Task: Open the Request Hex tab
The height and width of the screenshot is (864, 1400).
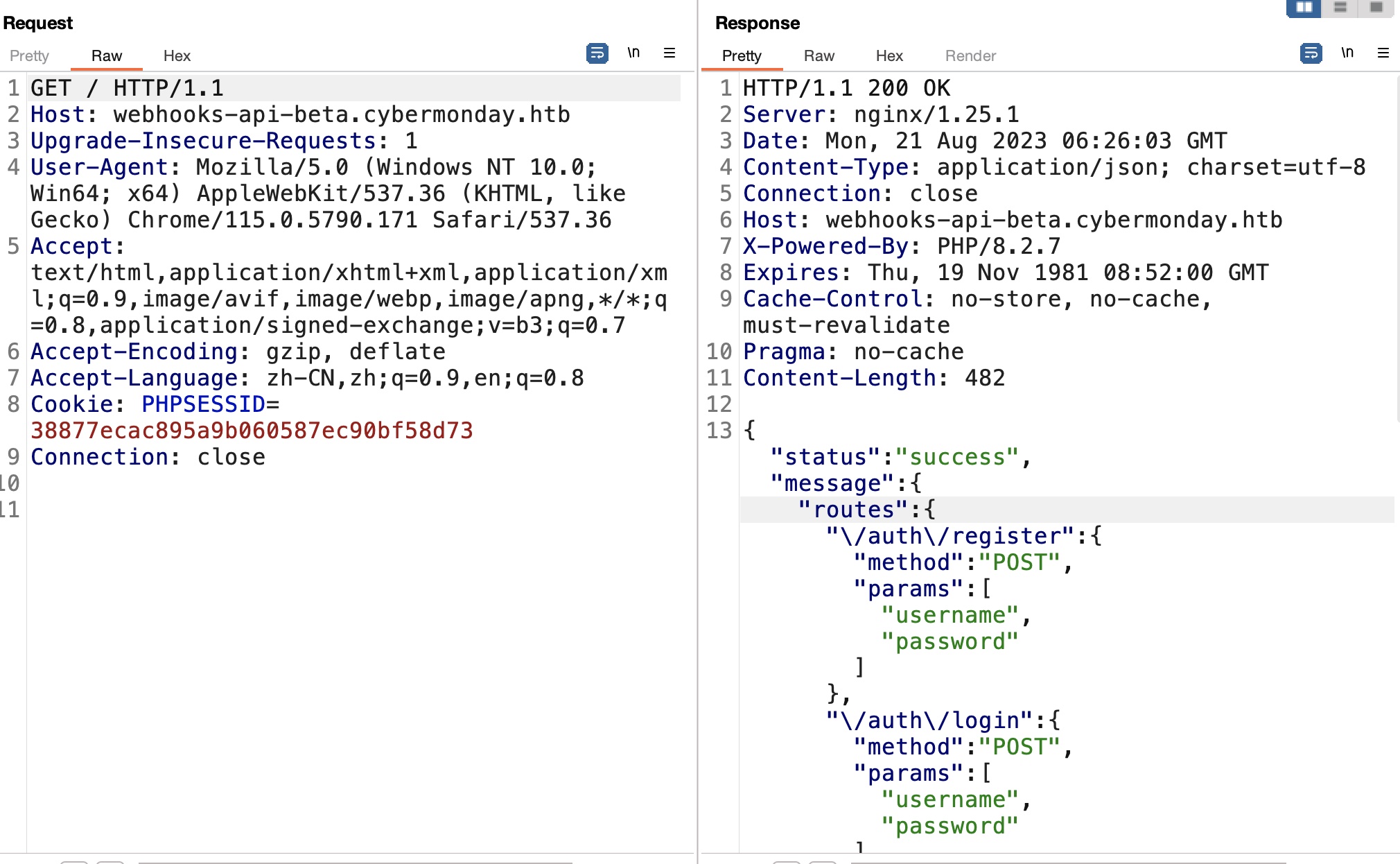Action: (x=177, y=55)
